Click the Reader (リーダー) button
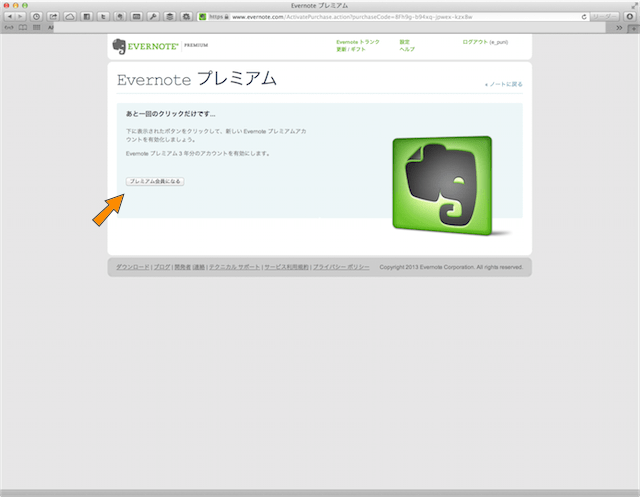This screenshot has width=640, height=497. pyautogui.click(x=604, y=17)
